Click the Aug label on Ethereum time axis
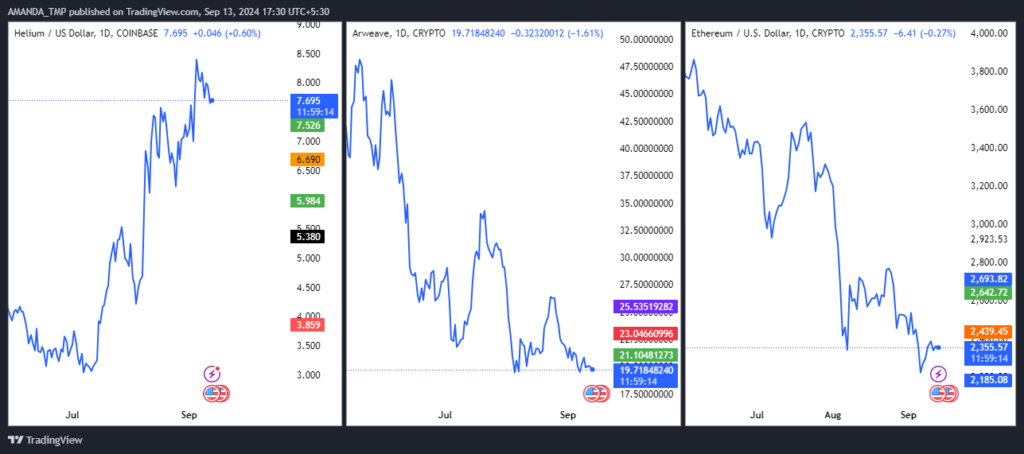The width and height of the screenshot is (1024, 454). coord(832,415)
